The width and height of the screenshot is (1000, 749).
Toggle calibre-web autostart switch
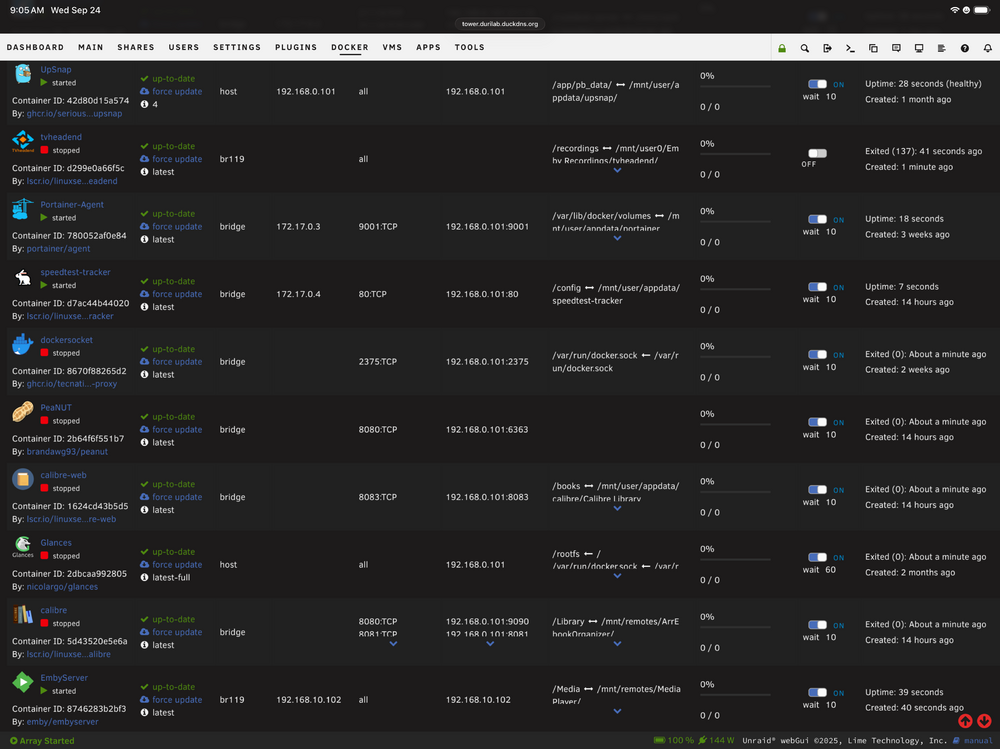pyautogui.click(x=818, y=490)
